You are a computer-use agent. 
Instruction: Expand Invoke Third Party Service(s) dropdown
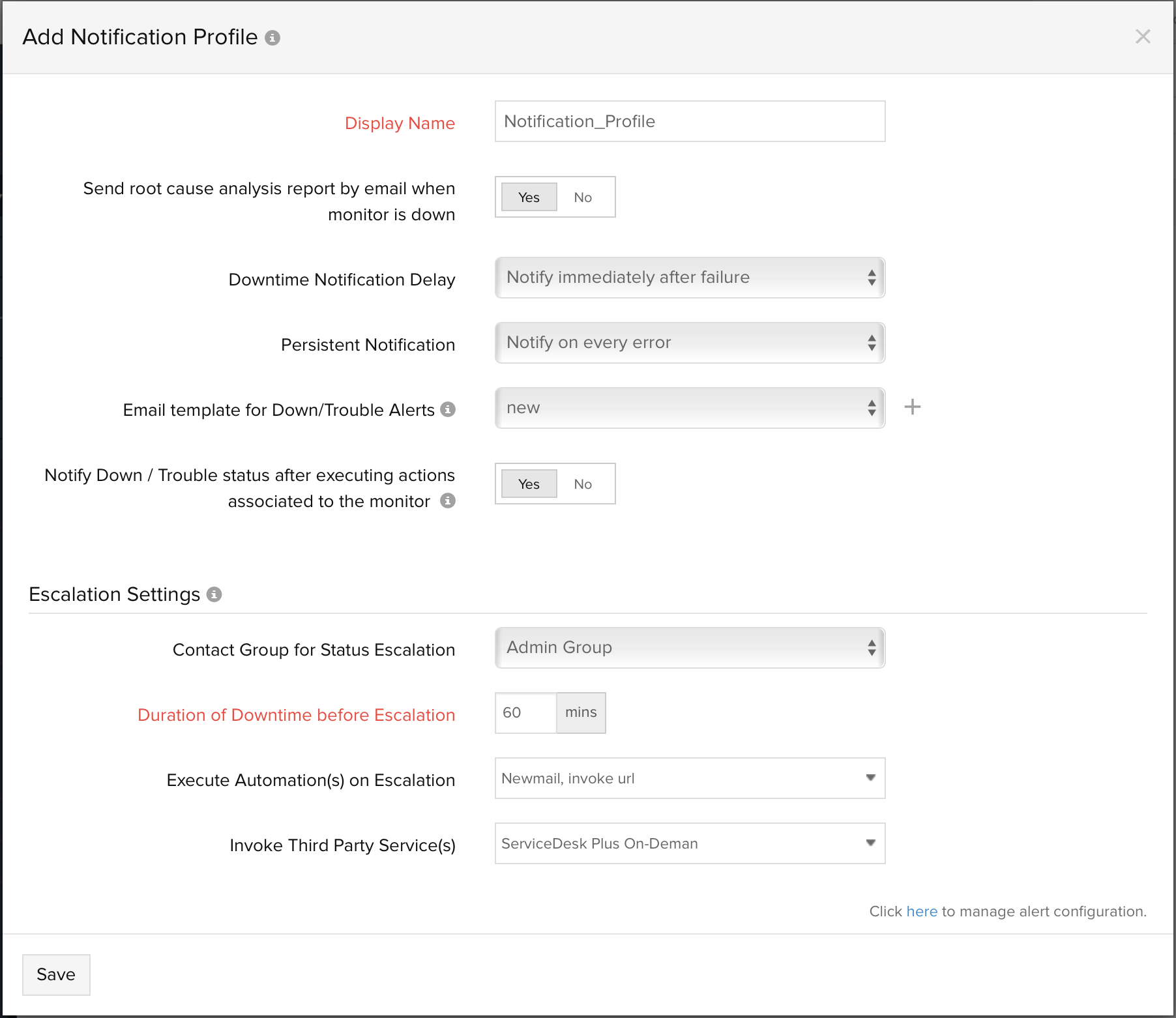690,843
